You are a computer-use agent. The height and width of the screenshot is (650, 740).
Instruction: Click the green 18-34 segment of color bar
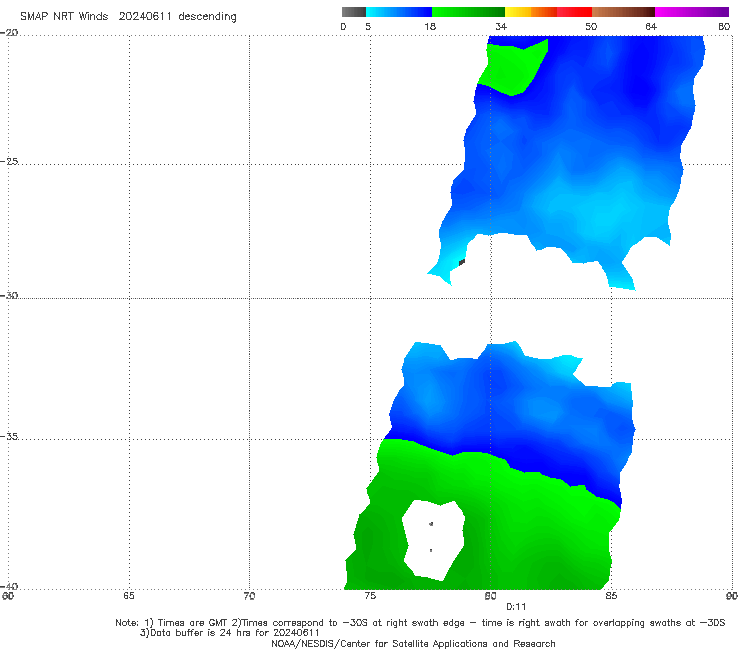click(x=468, y=12)
